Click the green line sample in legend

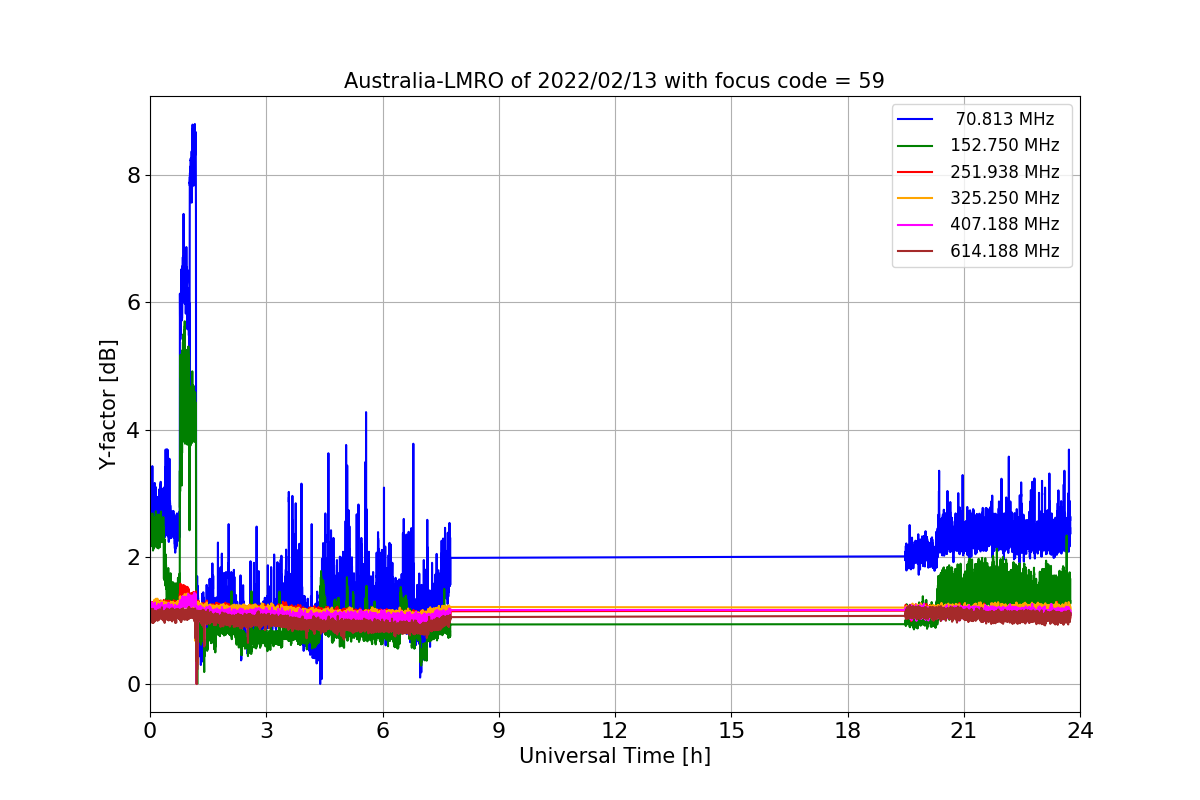click(915, 146)
